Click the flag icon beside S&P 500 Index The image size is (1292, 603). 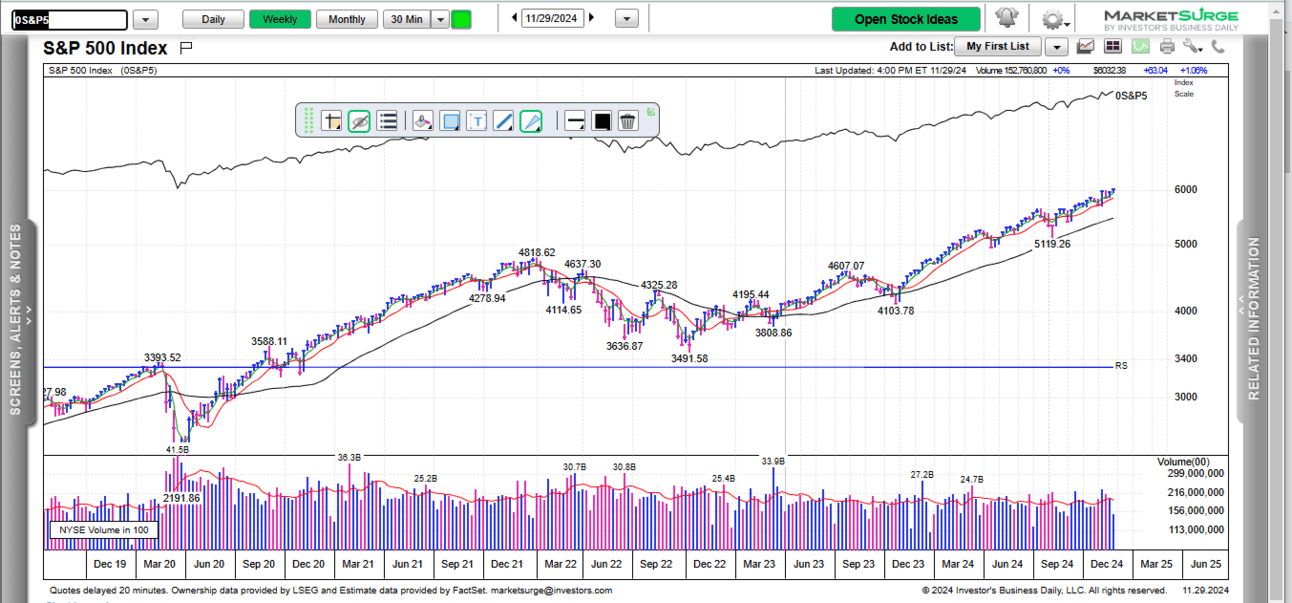point(186,48)
